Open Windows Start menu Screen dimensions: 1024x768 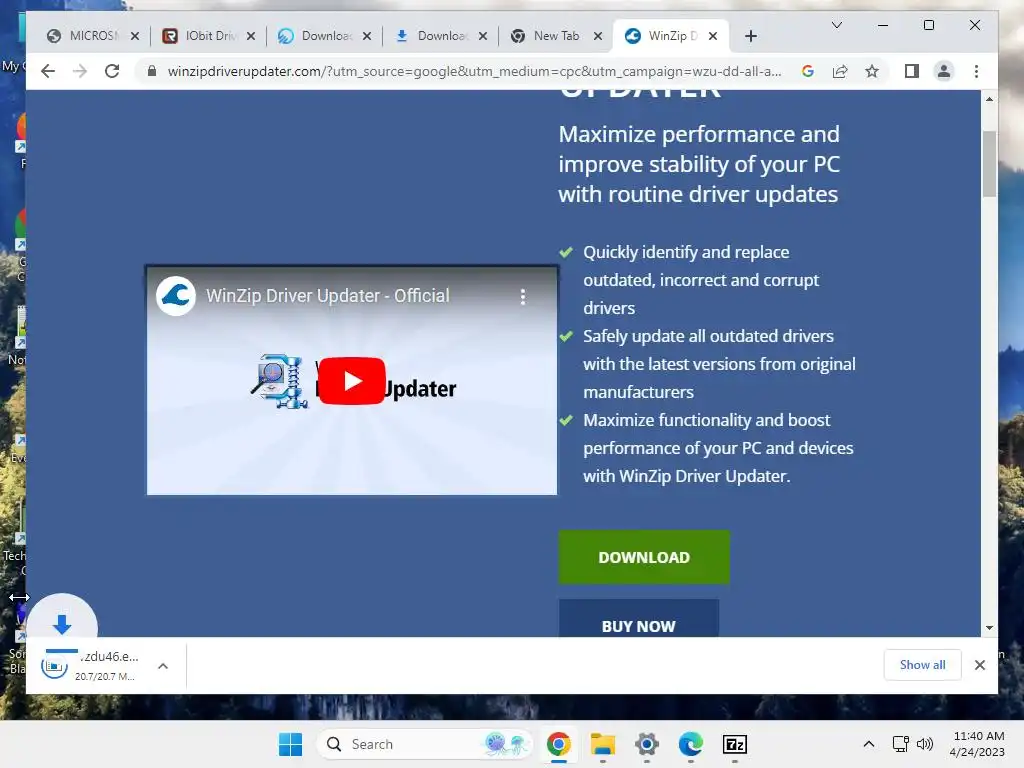tap(290, 744)
